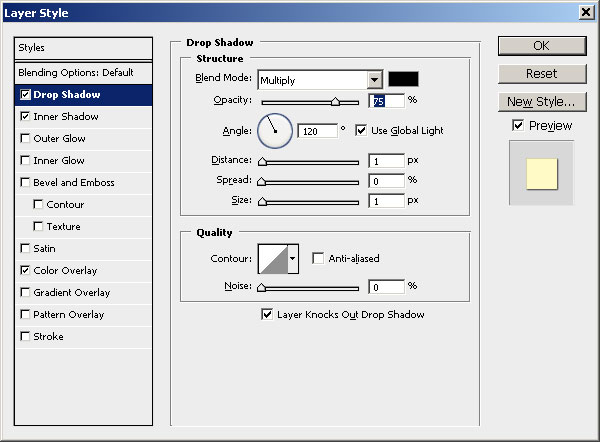Open Blending Options: Default
600x442 pixels.
pyautogui.click(x=83, y=73)
